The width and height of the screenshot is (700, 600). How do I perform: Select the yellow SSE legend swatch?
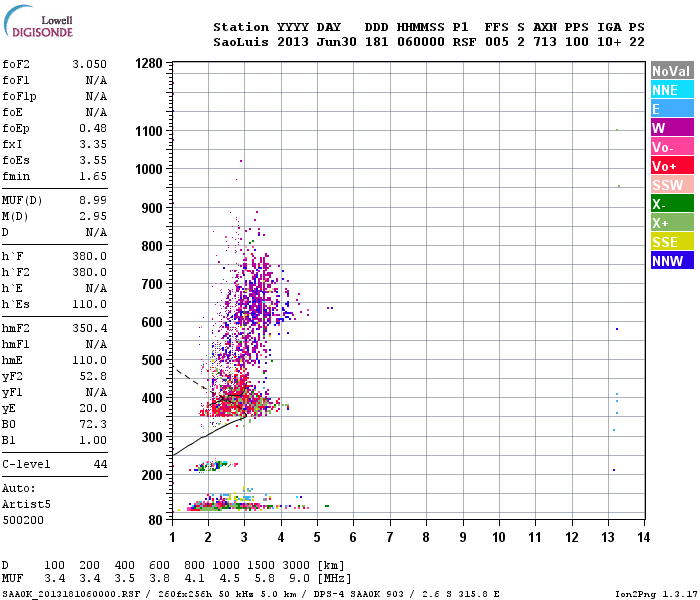tap(672, 242)
